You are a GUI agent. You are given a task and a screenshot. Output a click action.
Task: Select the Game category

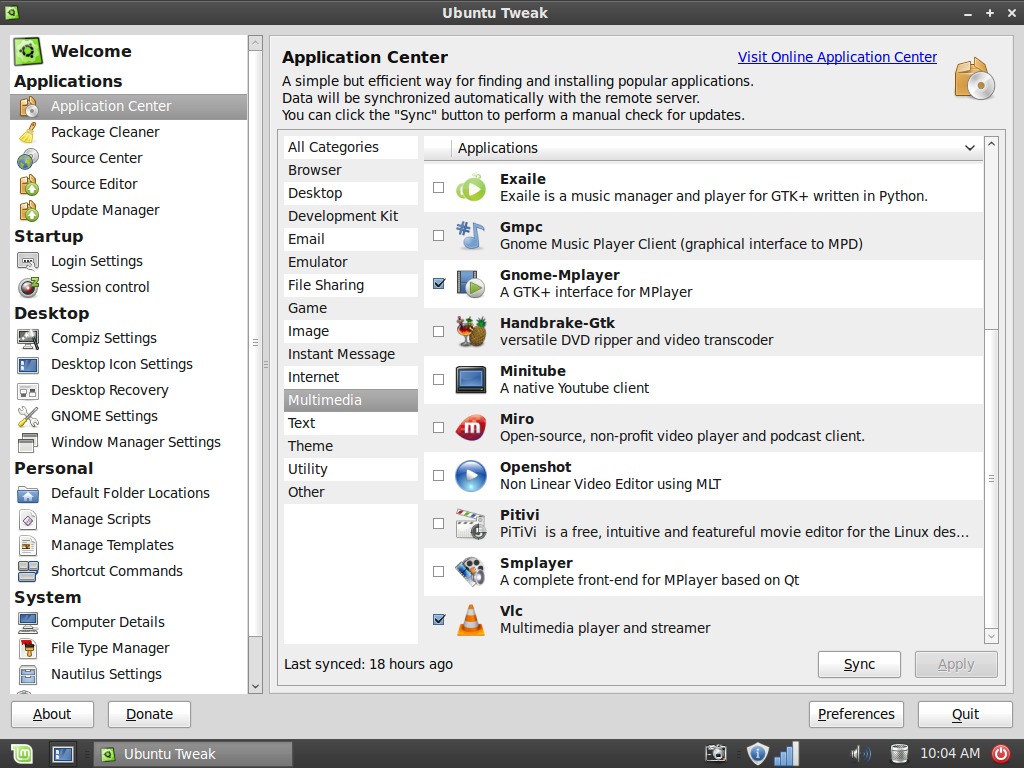(x=351, y=308)
